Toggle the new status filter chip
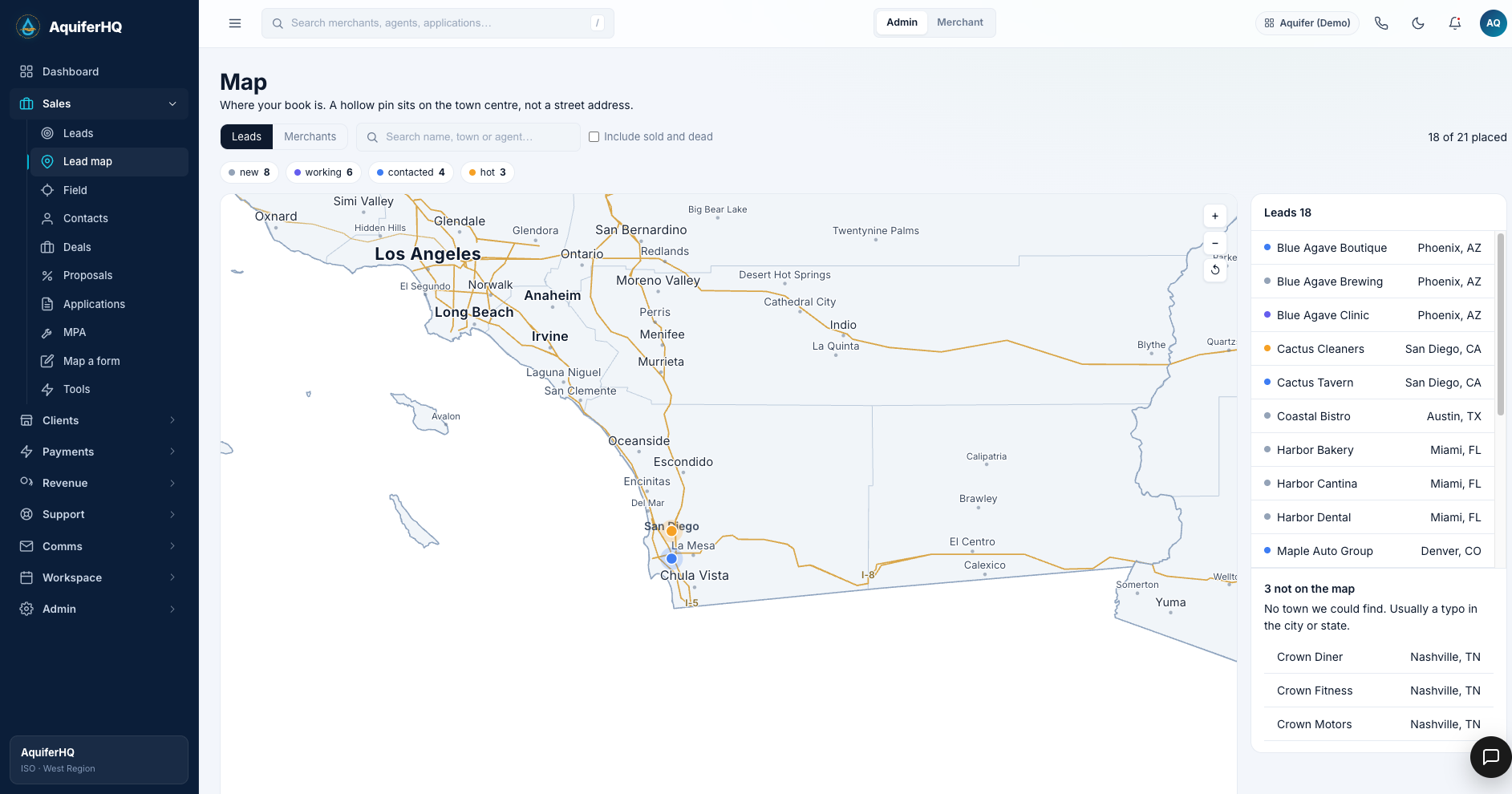1512x794 pixels. 249,172
